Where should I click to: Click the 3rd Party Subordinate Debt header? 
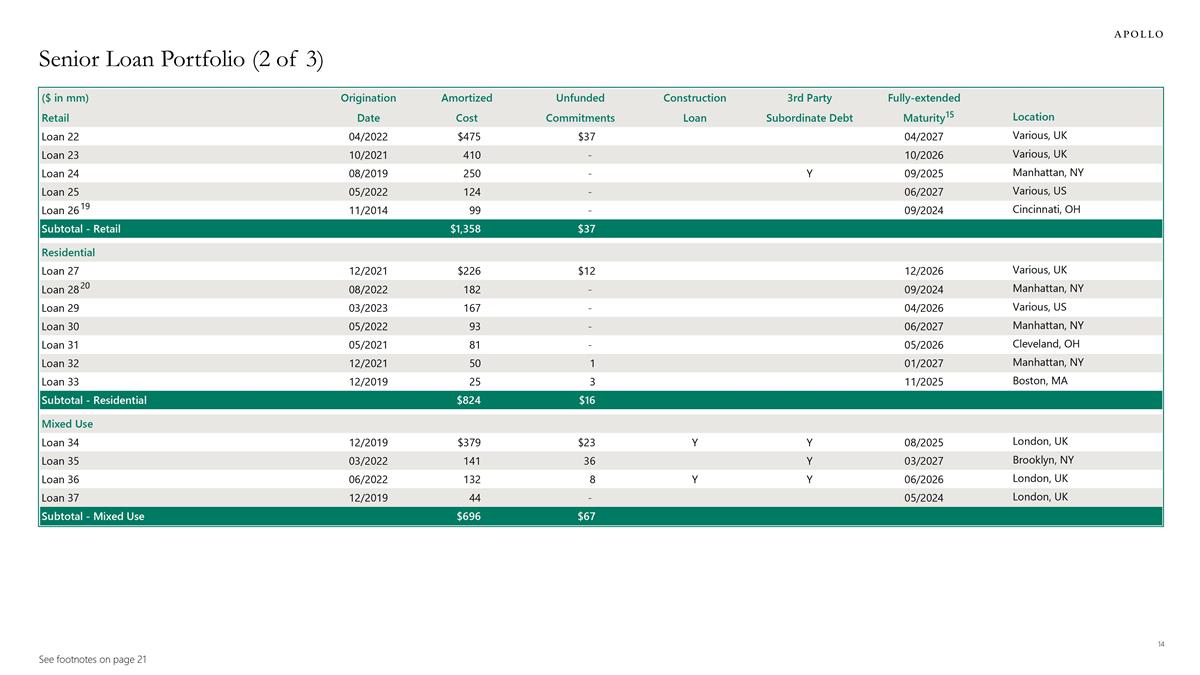(809, 108)
